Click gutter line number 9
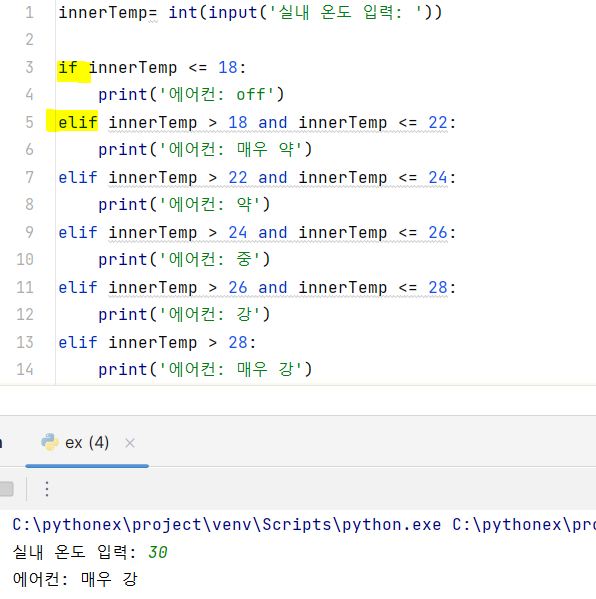The image size is (596, 599). click(29, 232)
